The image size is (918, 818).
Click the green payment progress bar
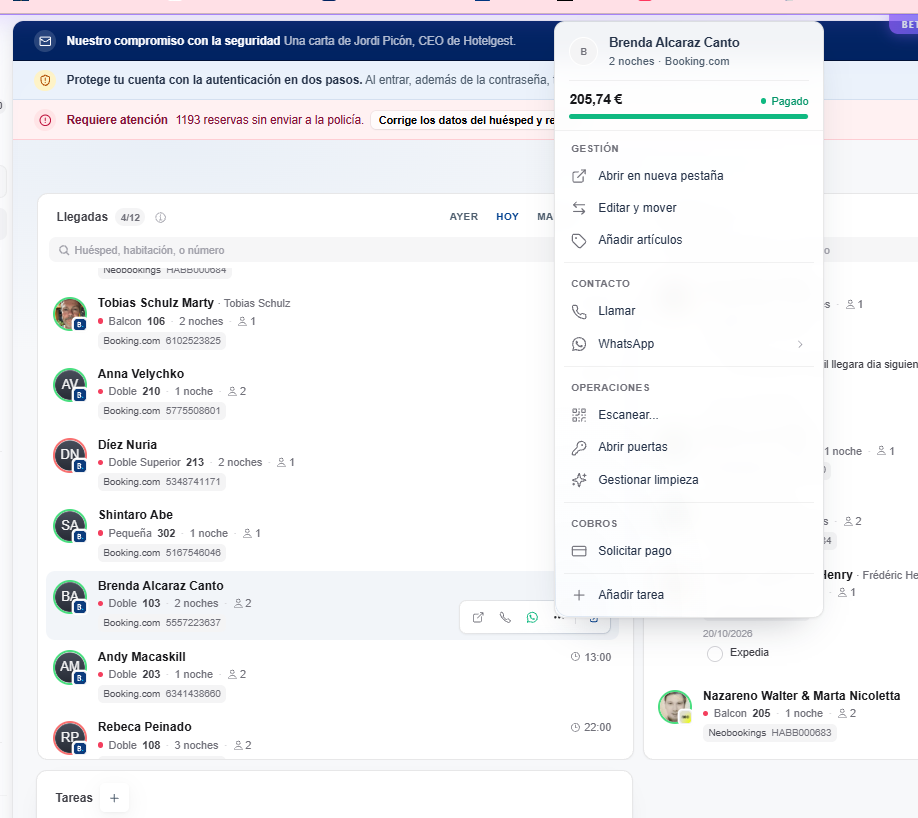688,117
